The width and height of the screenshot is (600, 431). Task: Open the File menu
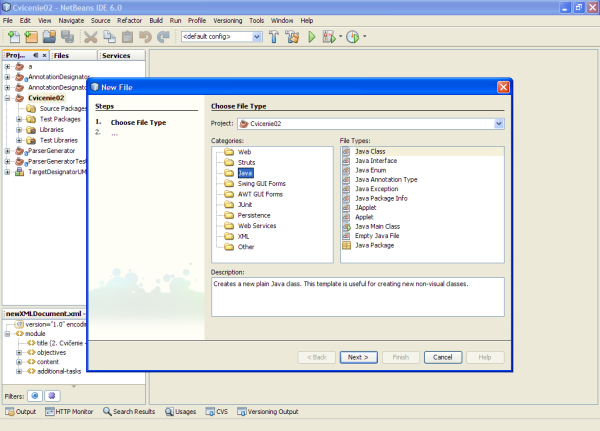click(x=8, y=21)
